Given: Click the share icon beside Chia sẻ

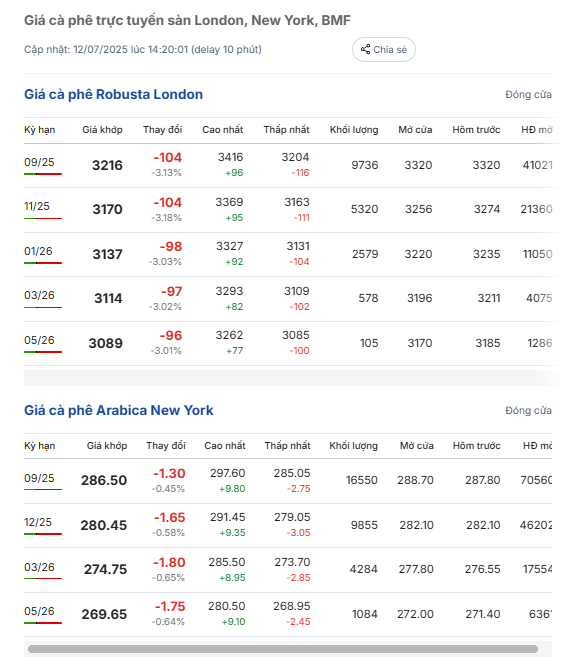Looking at the screenshot, I should [365, 50].
